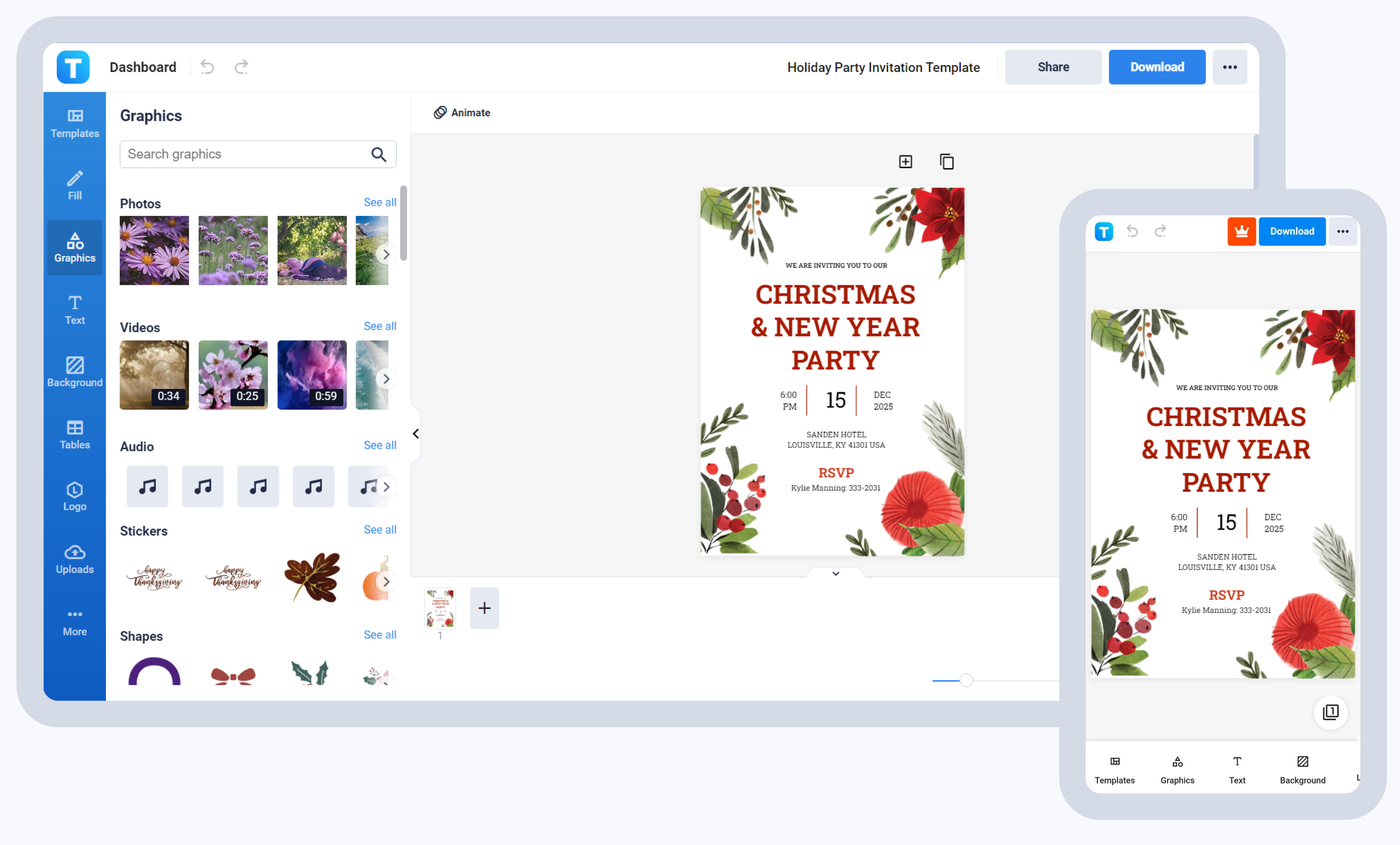Open the Uploads panel in the sidebar

point(74,560)
